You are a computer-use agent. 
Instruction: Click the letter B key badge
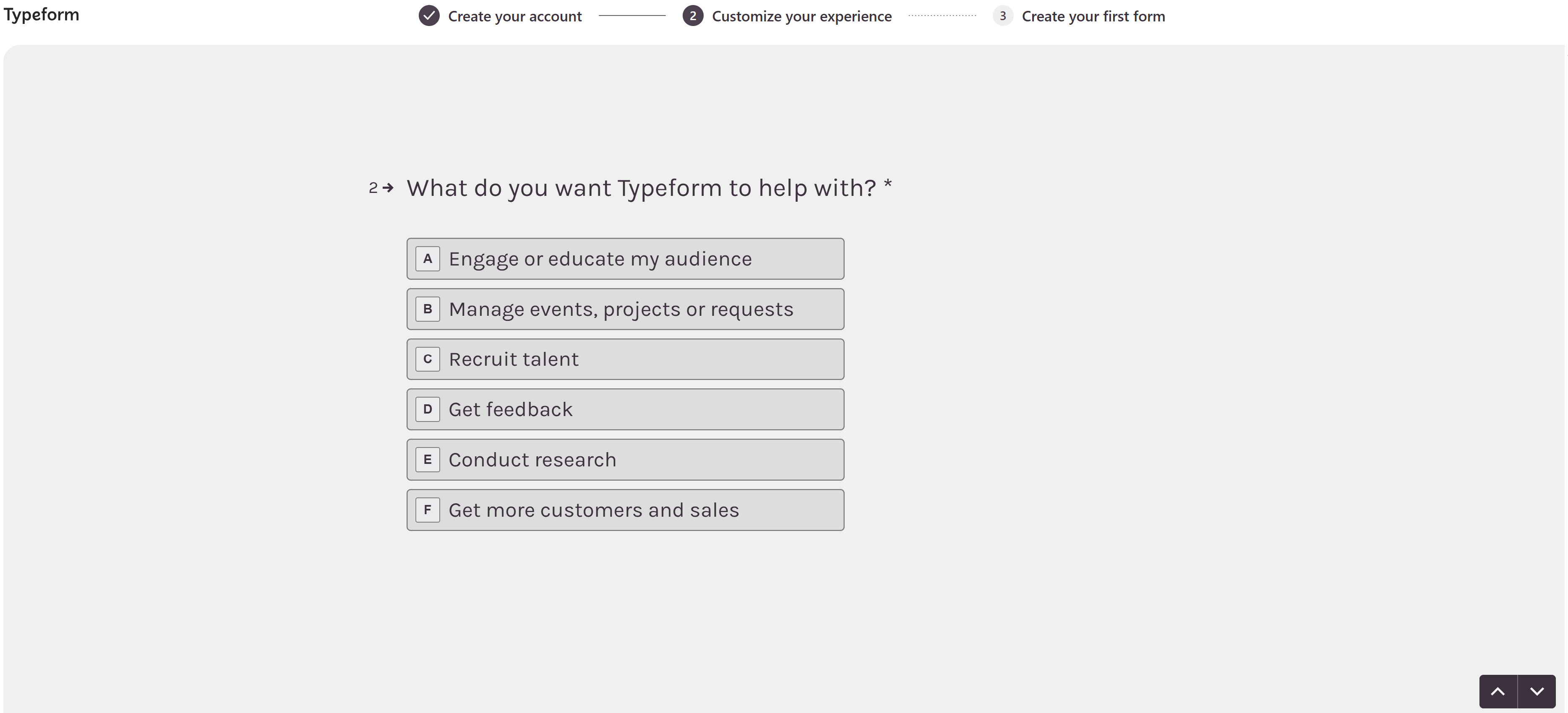tap(428, 309)
